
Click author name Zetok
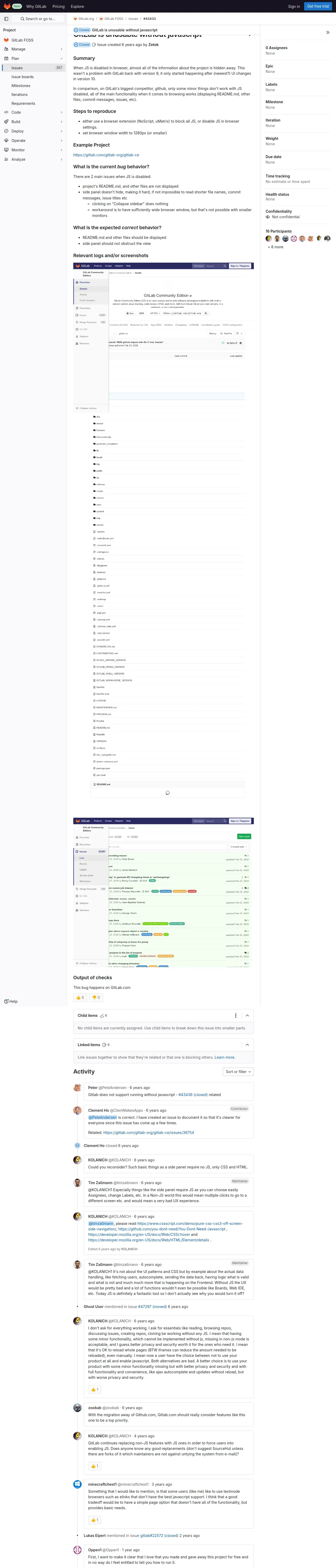154,44
